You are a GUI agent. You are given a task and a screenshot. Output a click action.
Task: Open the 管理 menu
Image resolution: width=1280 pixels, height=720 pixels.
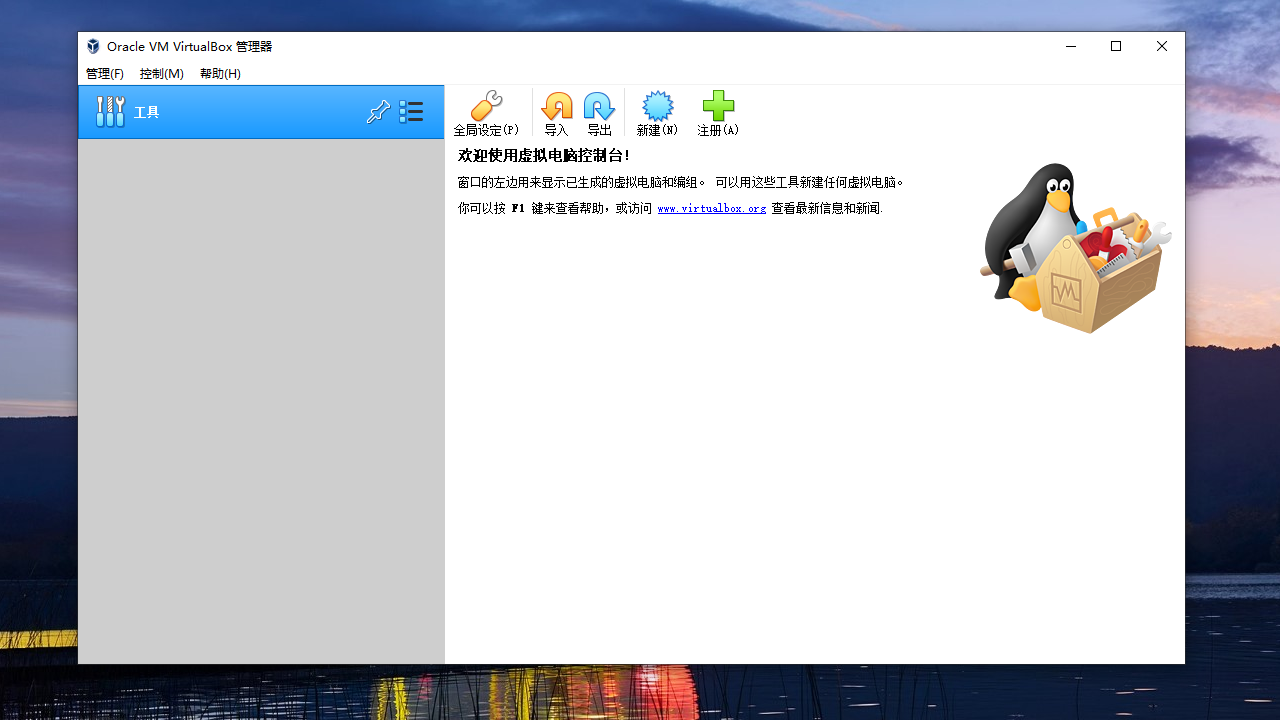click(104, 73)
